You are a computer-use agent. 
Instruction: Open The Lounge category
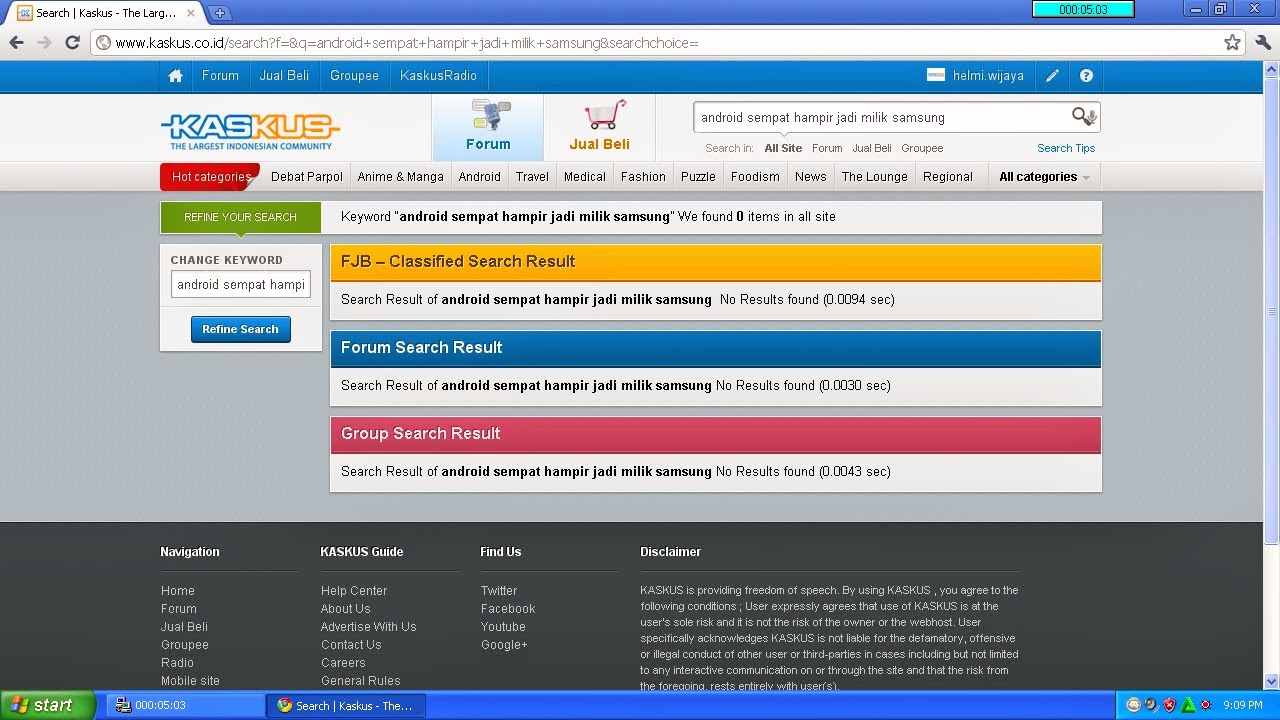[x=875, y=177]
